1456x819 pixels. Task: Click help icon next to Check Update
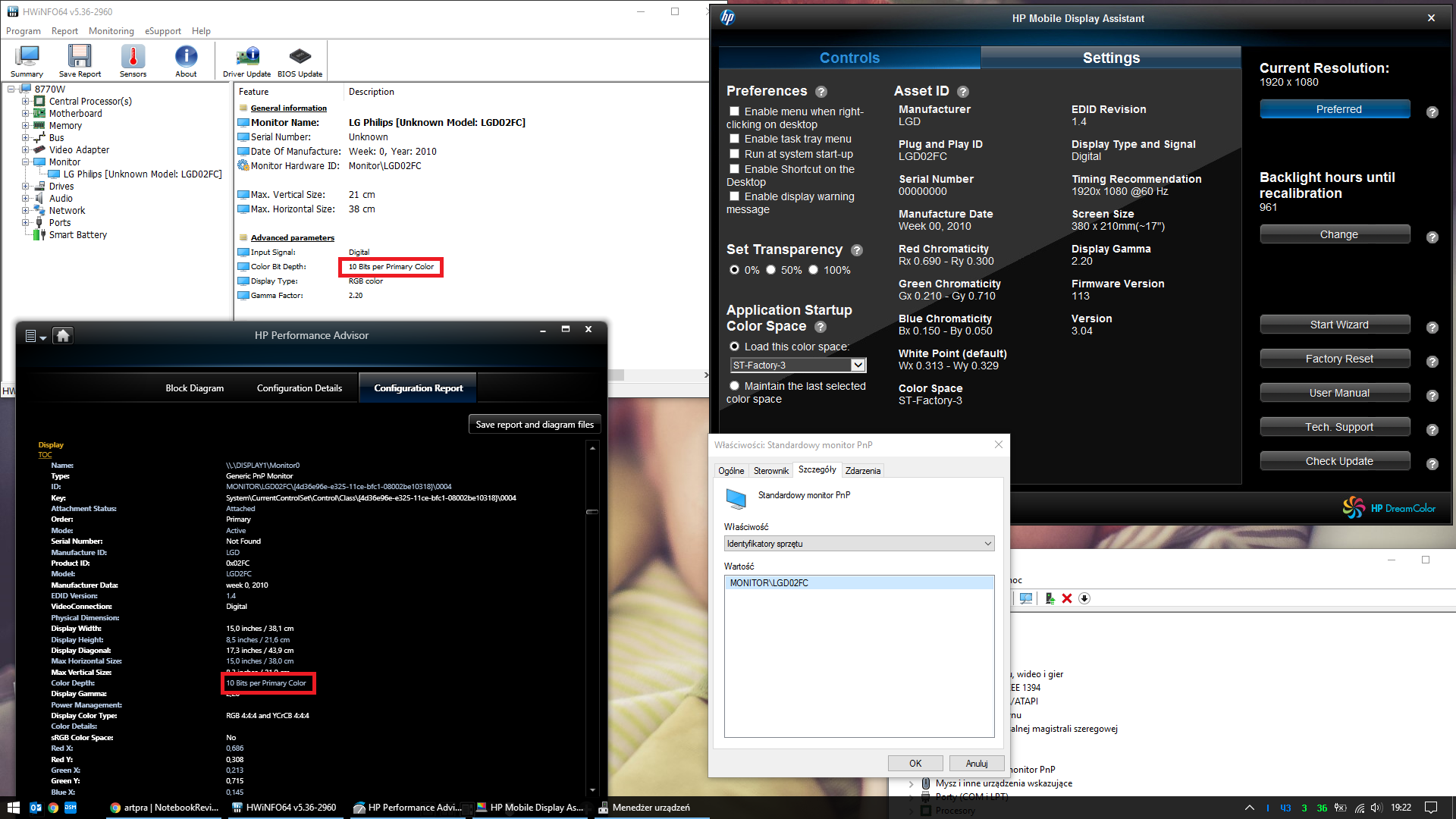(x=1432, y=464)
